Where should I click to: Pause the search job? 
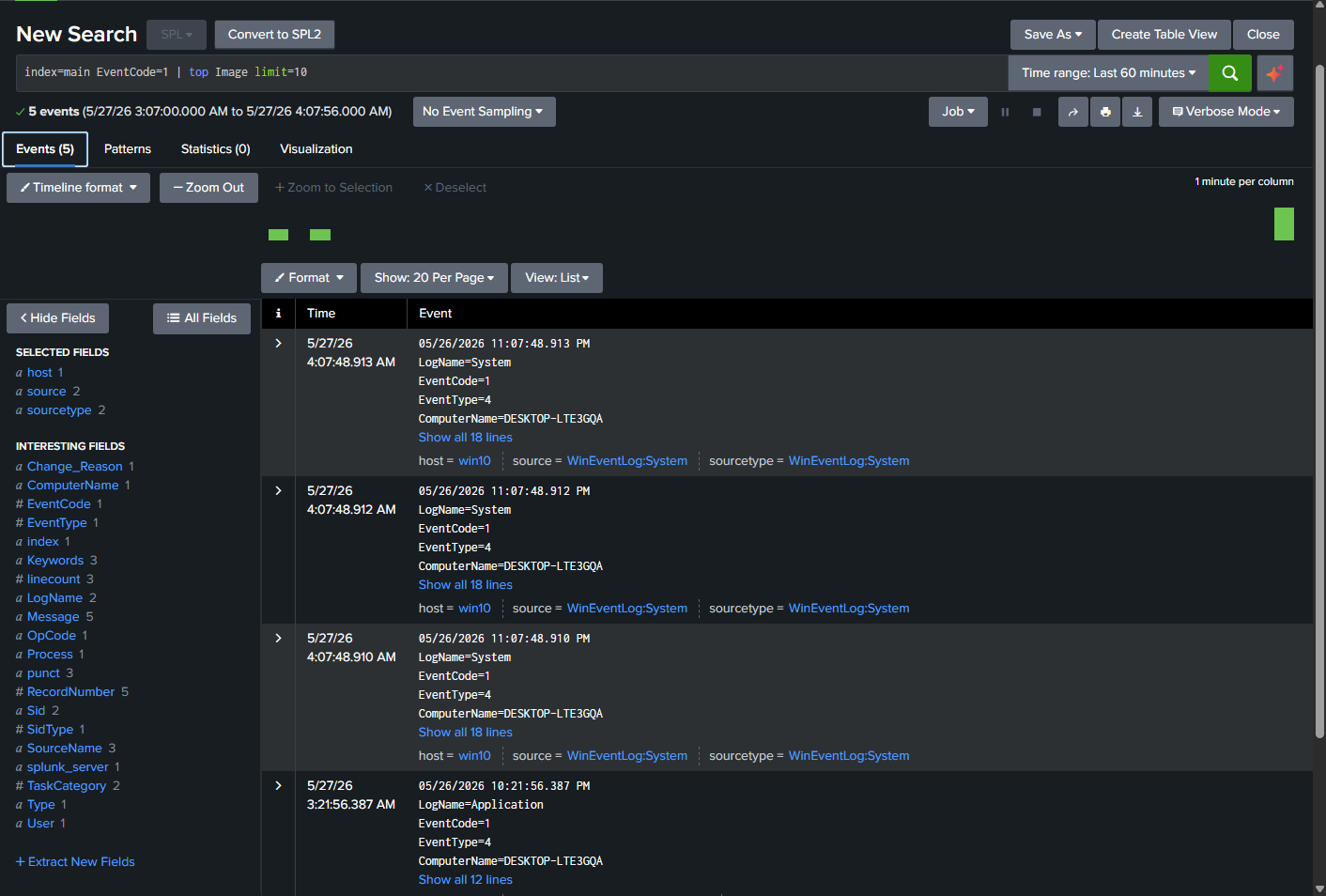(x=1005, y=112)
